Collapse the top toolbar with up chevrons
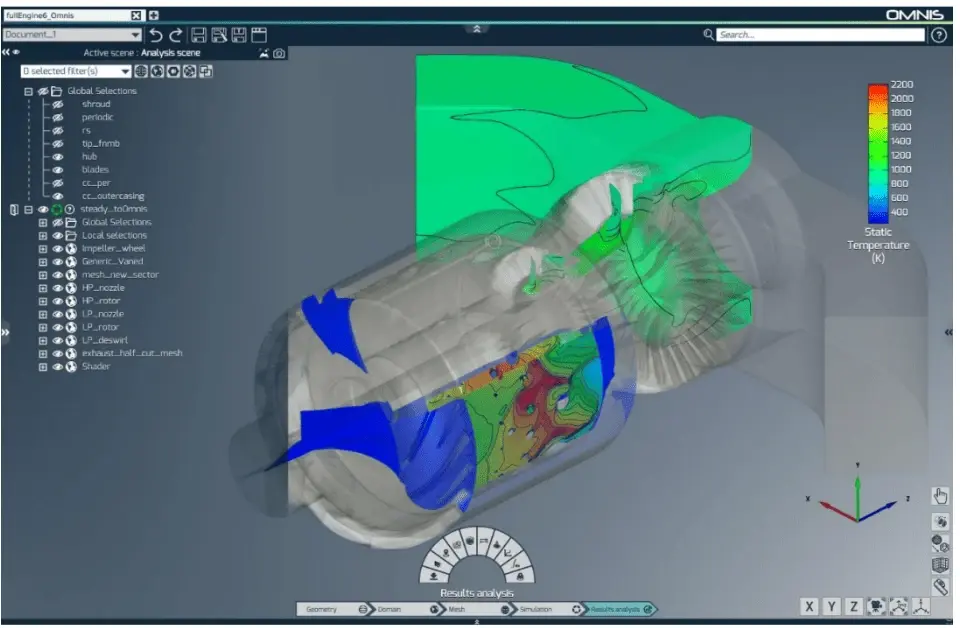The height and width of the screenshot is (628, 960). point(477,29)
